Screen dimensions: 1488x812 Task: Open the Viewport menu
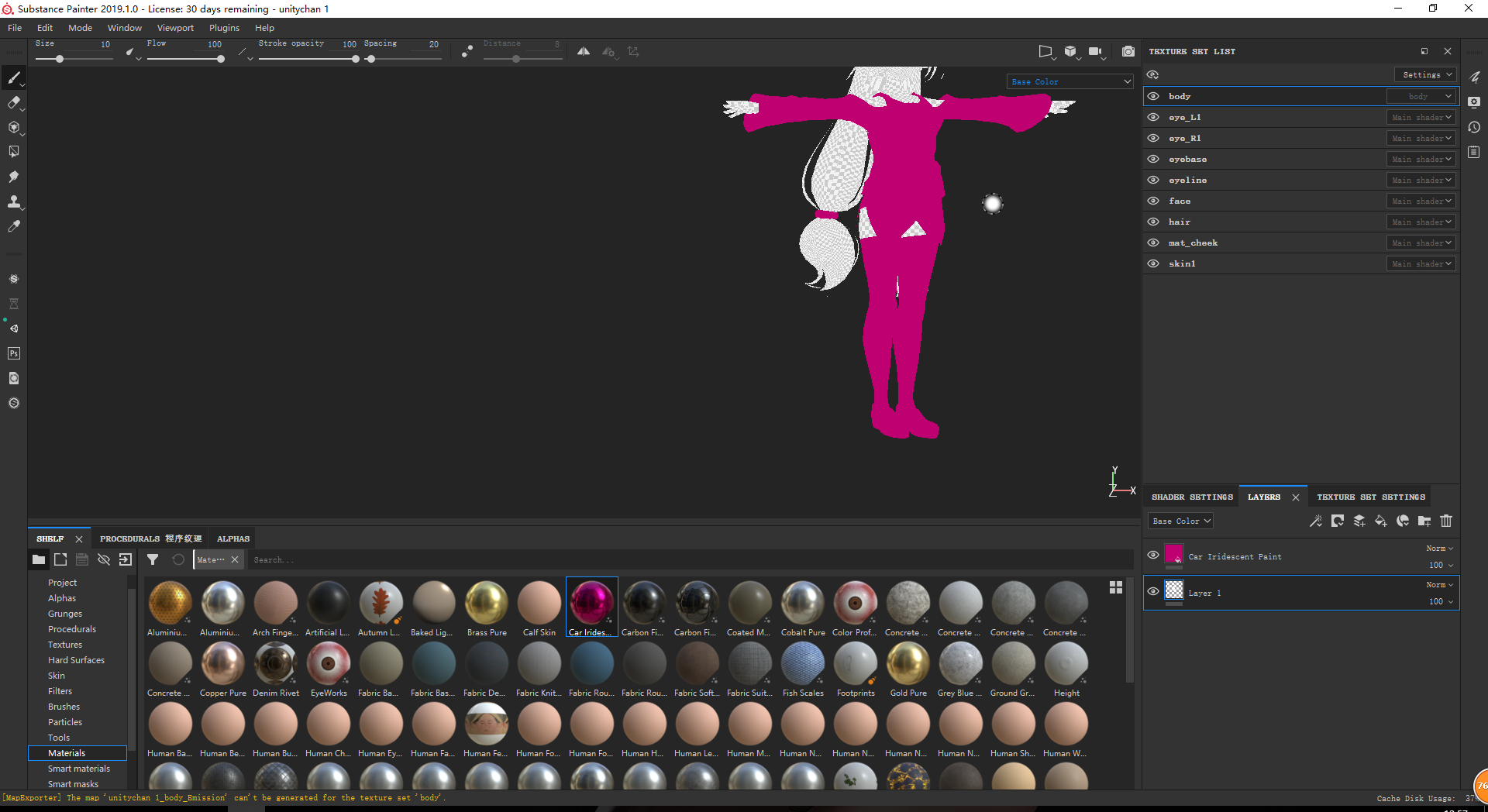tap(175, 28)
